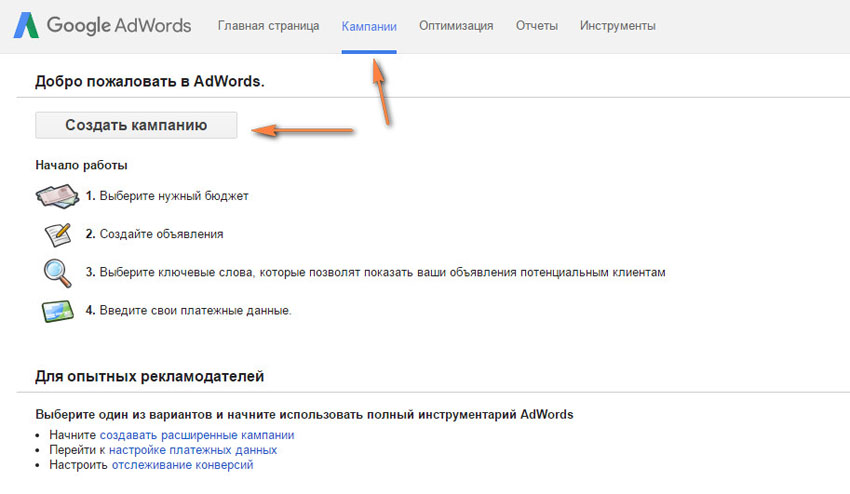
Task: Click the Создать кампанию button
Action: (x=136, y=125)
